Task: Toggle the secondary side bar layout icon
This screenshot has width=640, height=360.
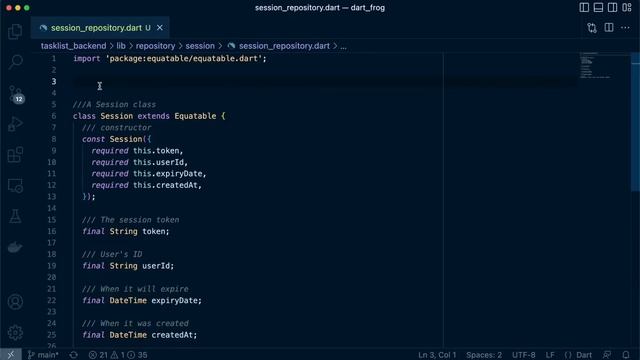Action: [612, 7]
